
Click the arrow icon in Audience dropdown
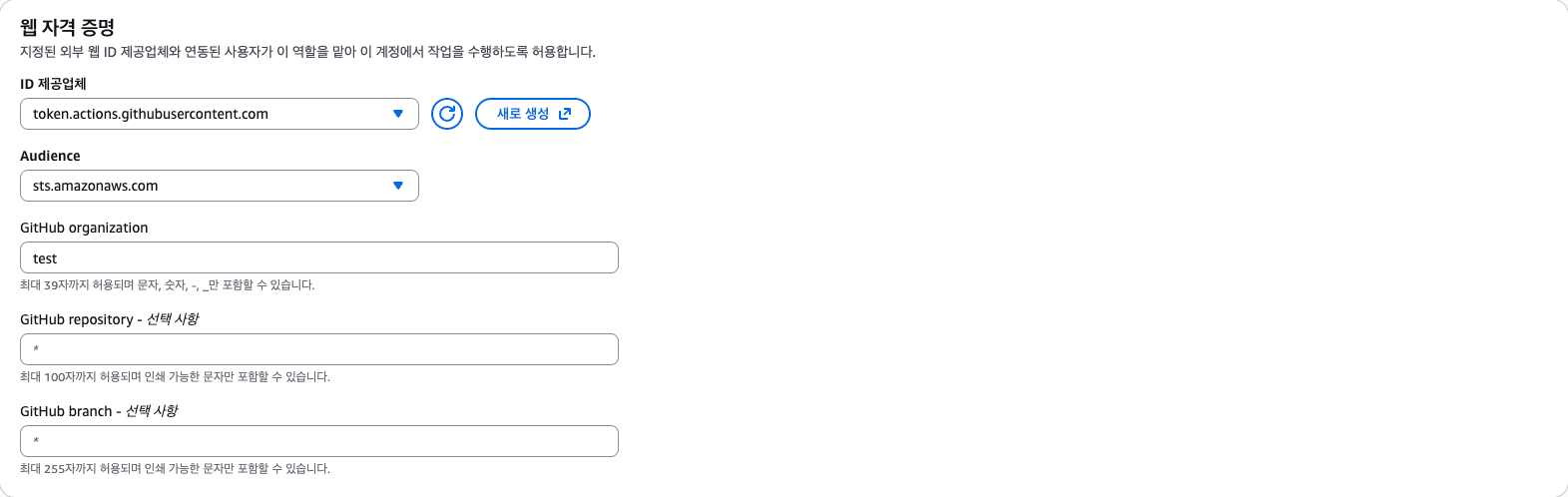398,186
